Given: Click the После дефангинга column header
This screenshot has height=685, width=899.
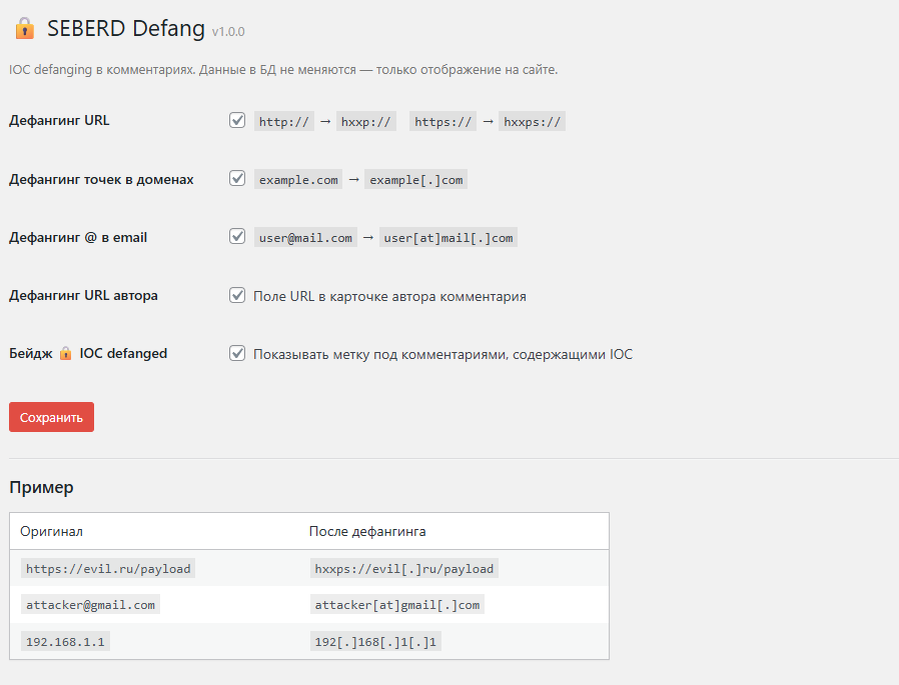Looking at the screenshot, I should click(x=367, y=531).
